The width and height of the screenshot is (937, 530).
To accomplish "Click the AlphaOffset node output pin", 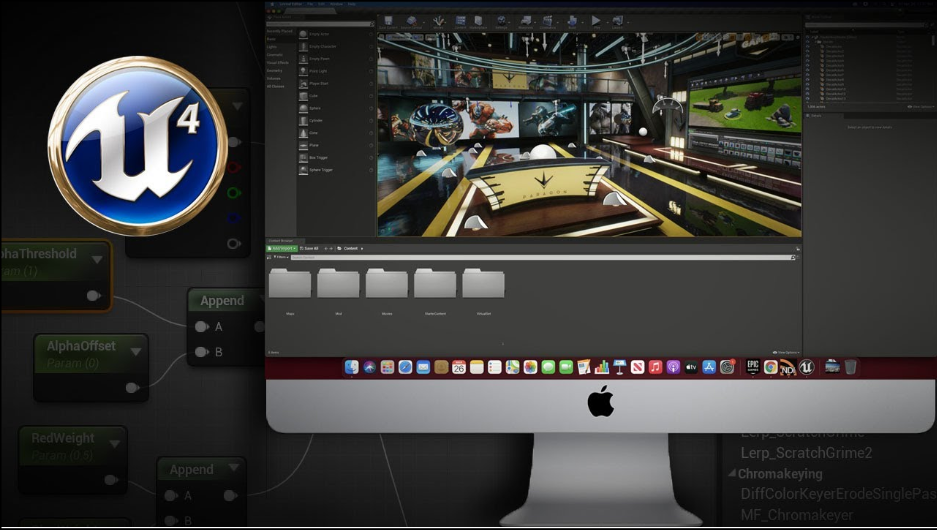I will click(x=132, y=388).
